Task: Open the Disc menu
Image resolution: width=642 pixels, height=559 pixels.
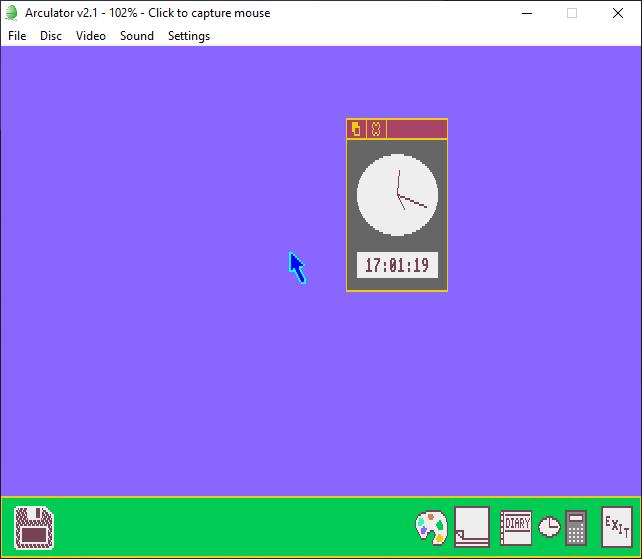Action: tap(51, 36)
